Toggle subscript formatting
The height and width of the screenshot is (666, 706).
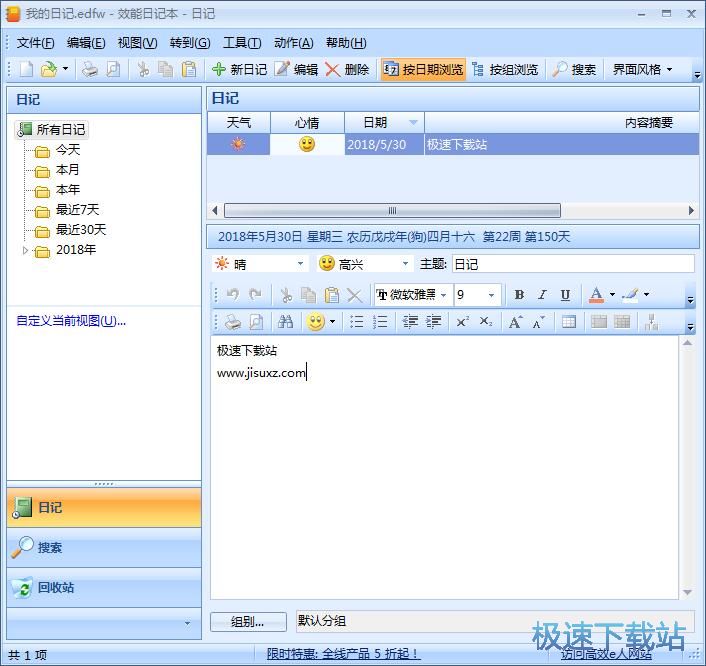tap(486, 322)
